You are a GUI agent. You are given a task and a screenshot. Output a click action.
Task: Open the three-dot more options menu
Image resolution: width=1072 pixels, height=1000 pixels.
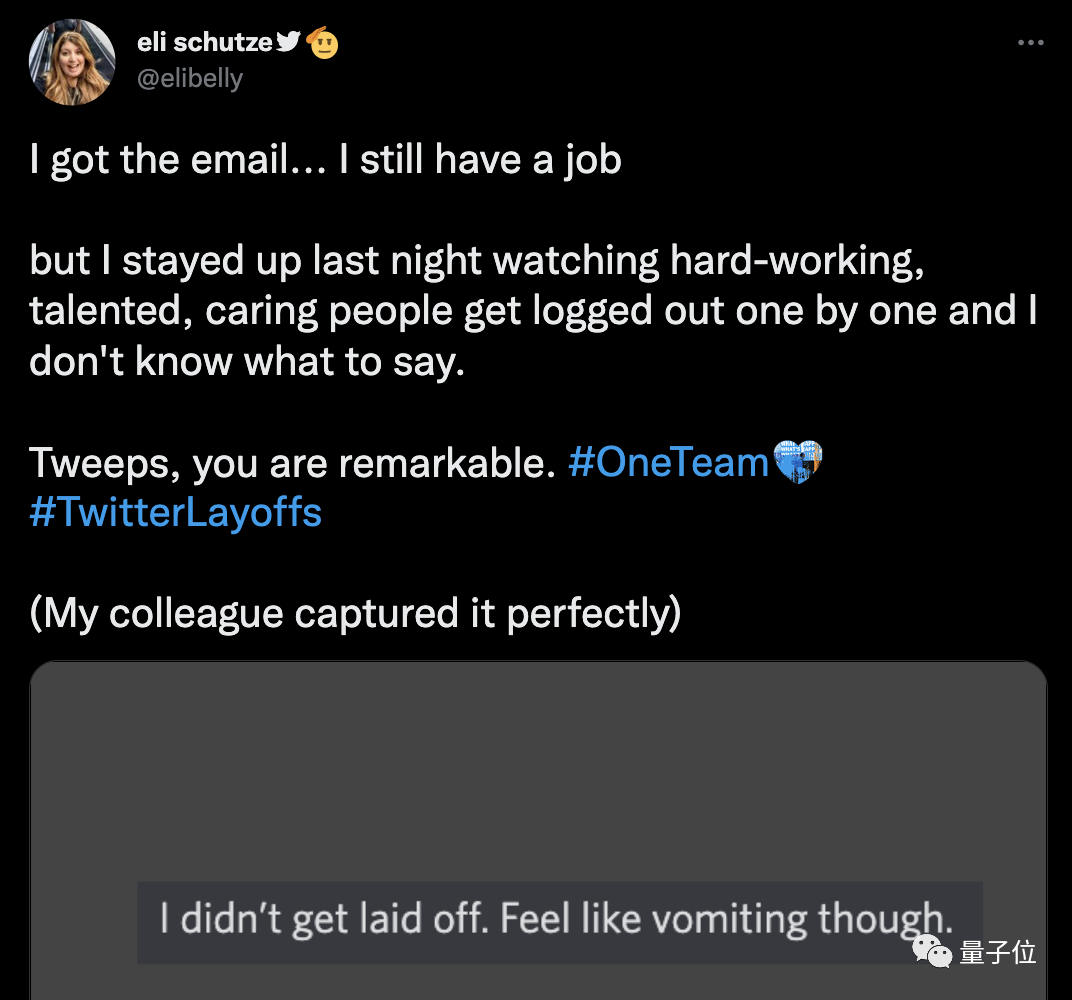click(x=1030, y=43)
